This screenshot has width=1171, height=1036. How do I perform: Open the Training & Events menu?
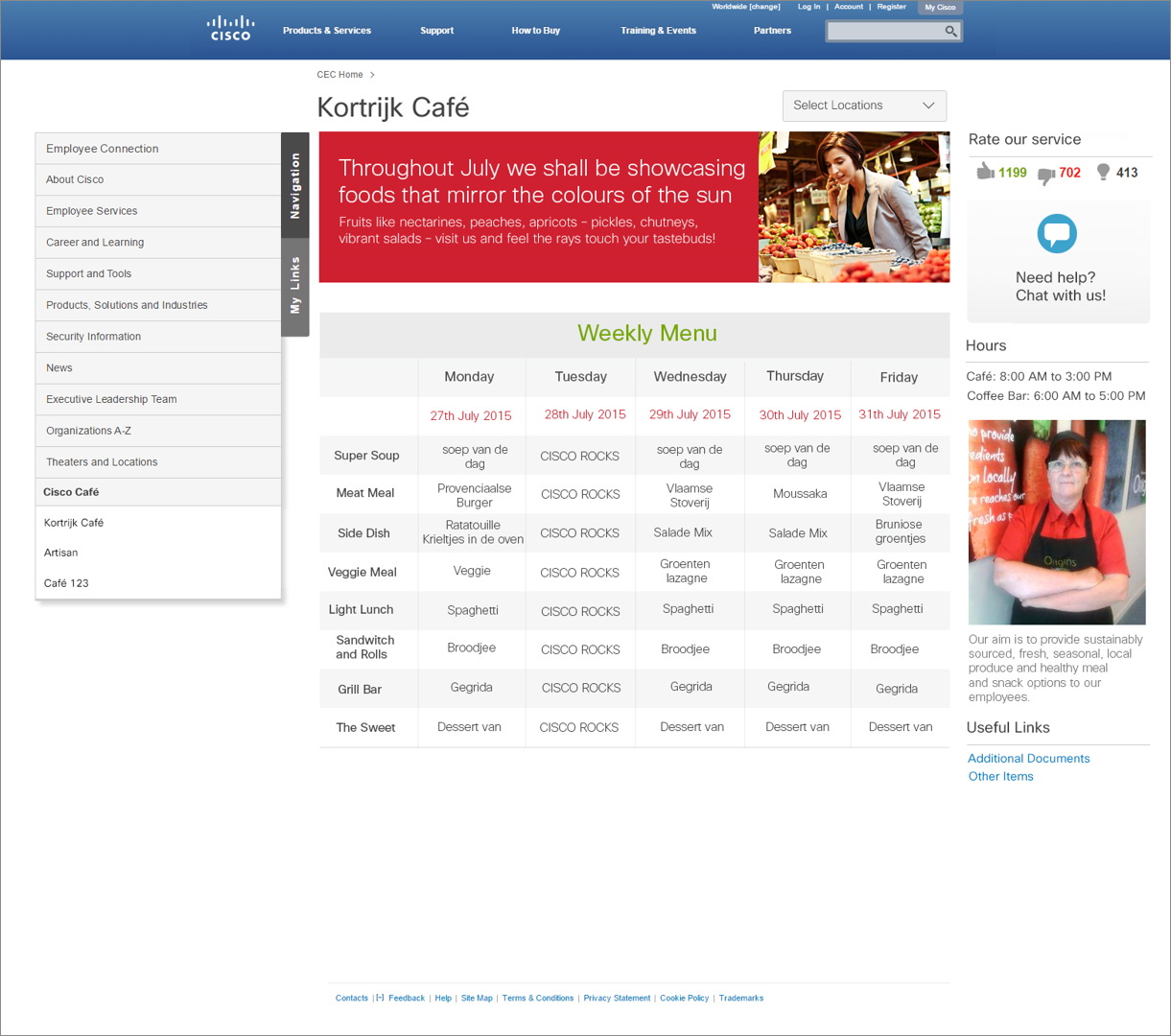point(658,31)
